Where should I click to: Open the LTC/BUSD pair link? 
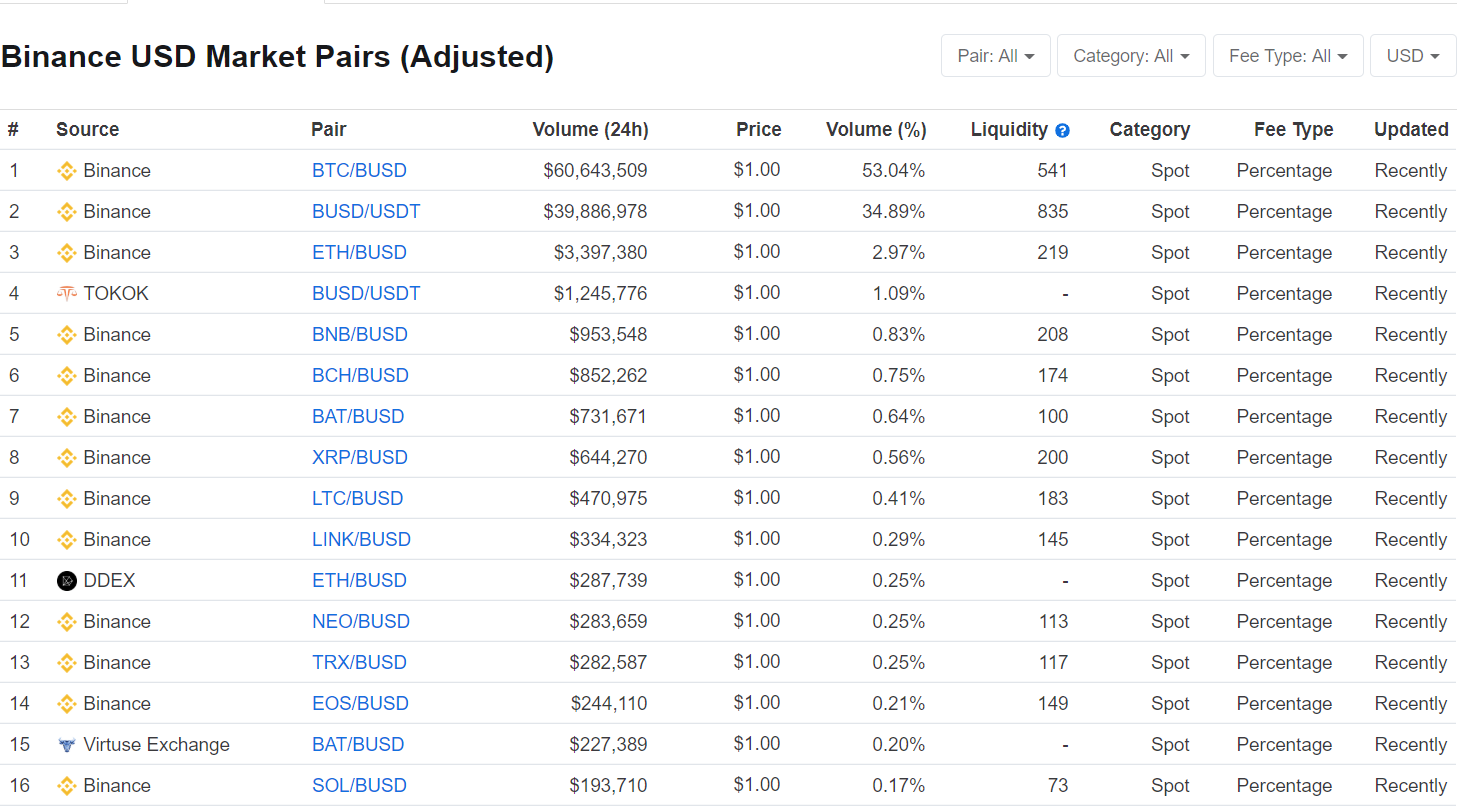(x=358, y=499)
